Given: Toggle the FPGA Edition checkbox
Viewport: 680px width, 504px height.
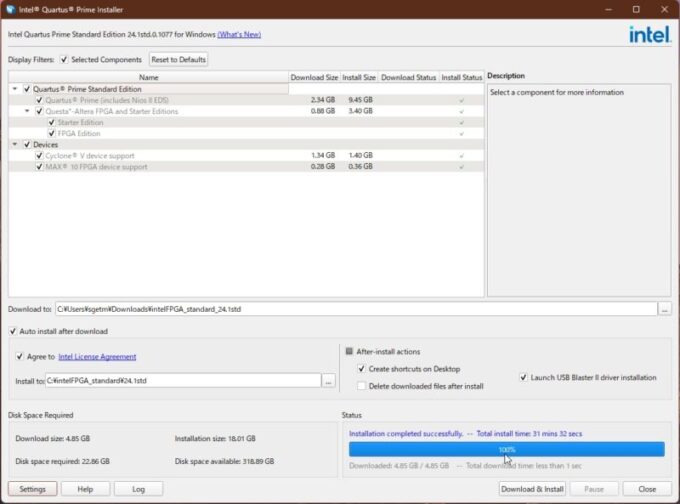Looking at the screenshot, I should tap(52, 134).
